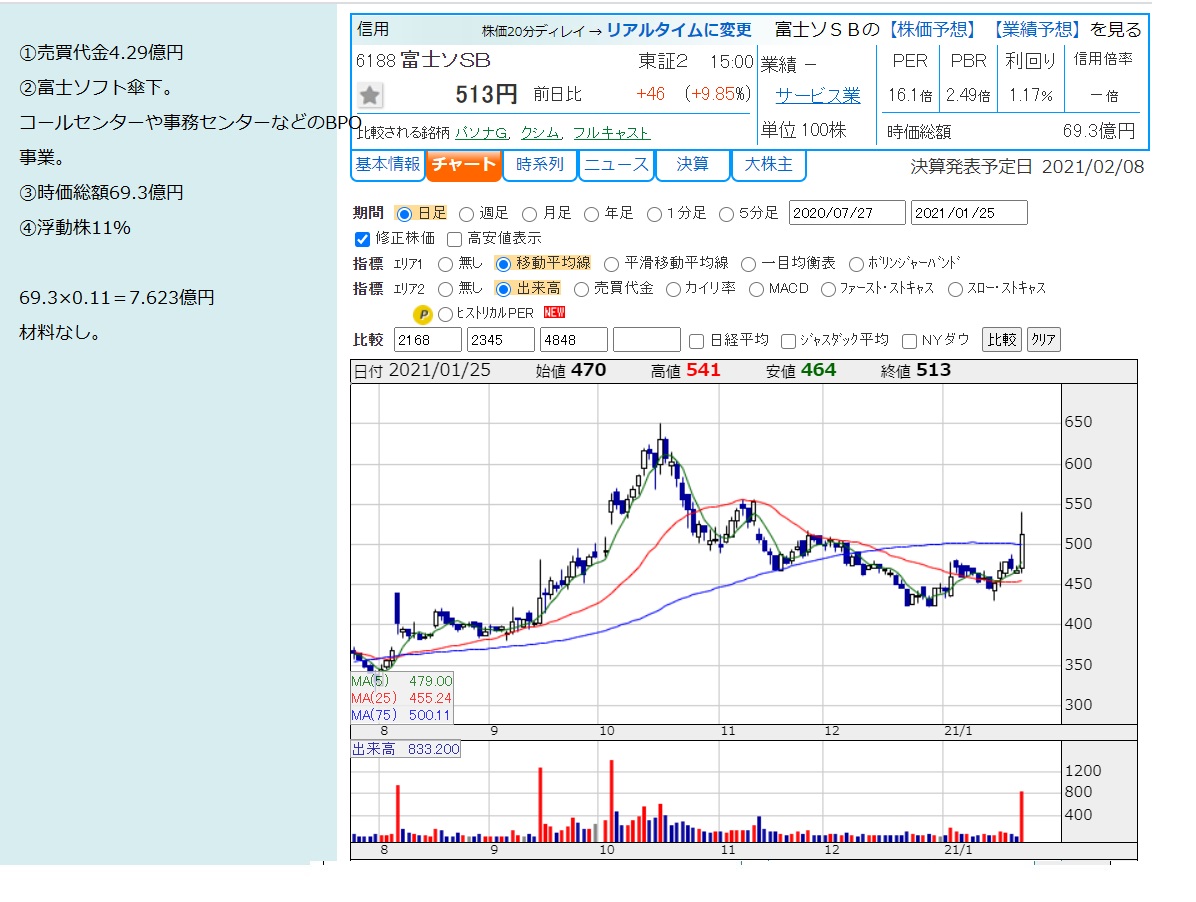The image size is (1196, 902).
Task: Open the 株価予想 link
Action: (932, 30)
